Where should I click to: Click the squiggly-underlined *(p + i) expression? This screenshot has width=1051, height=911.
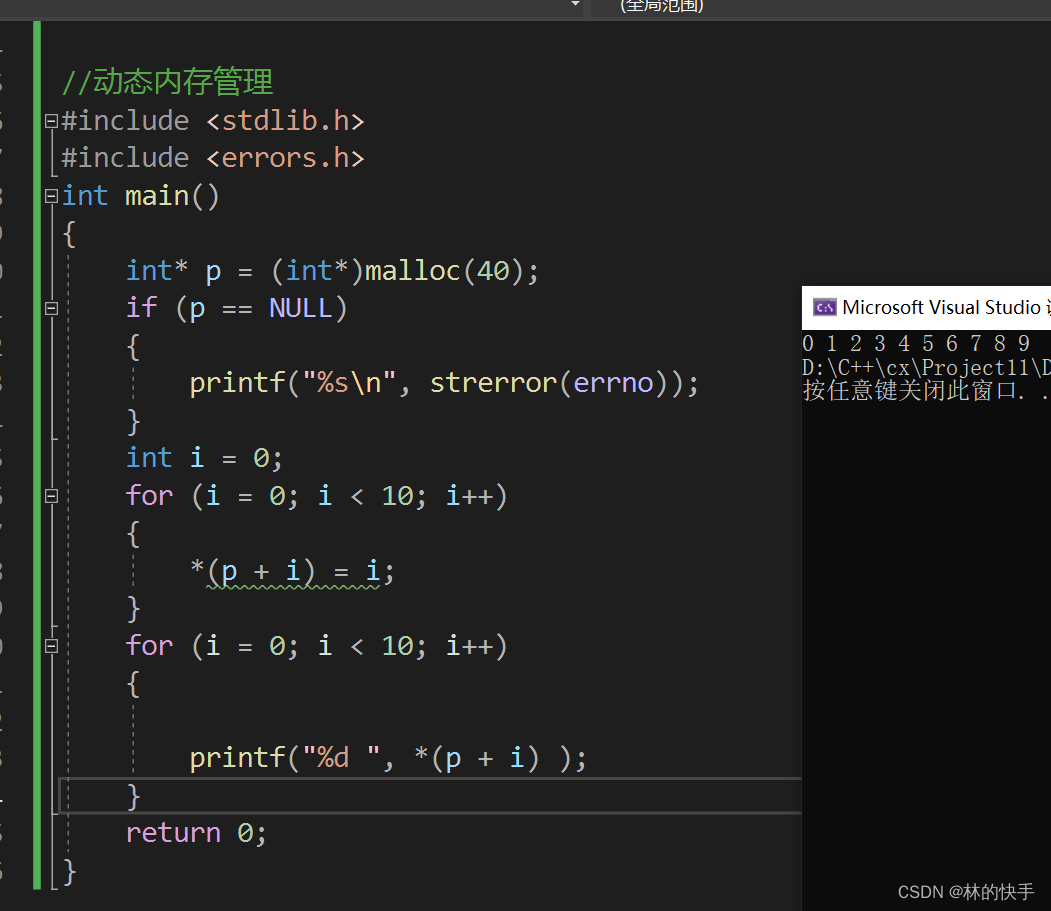pos(265,570)
